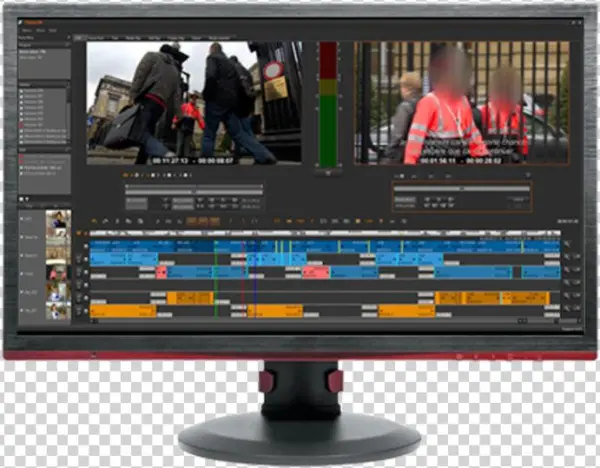Click the program viewer video frame
The width and height of the screenshot is (600, 468).
click(x=462, y=103)
